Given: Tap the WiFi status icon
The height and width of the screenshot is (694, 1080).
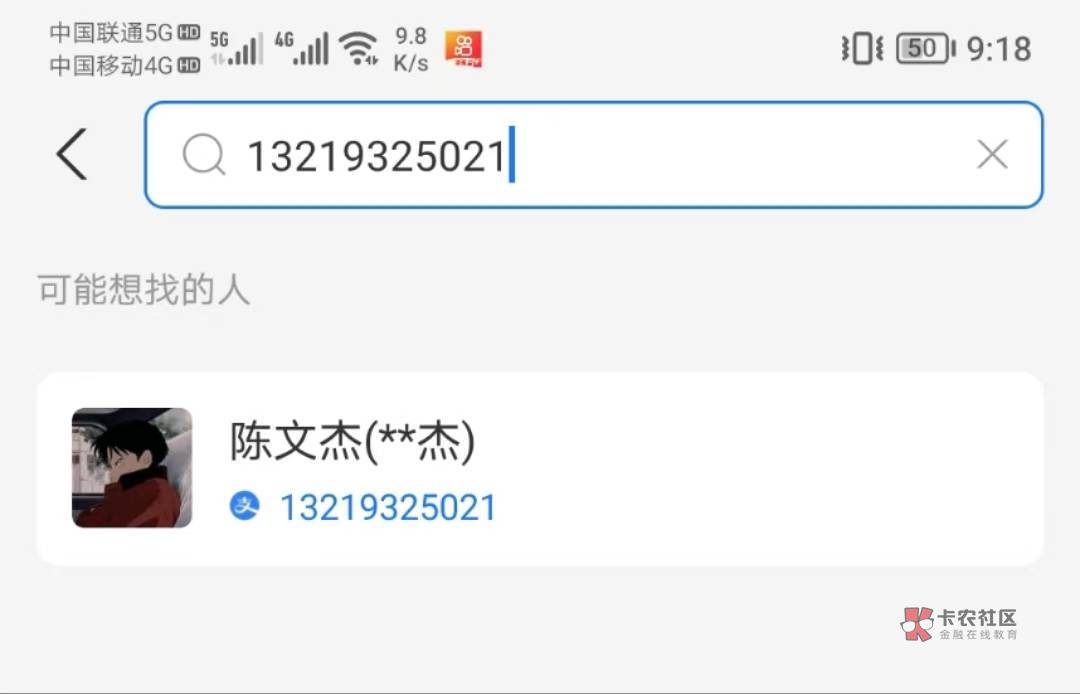Looking at the screenshot, I should click(x=358, y=49).
